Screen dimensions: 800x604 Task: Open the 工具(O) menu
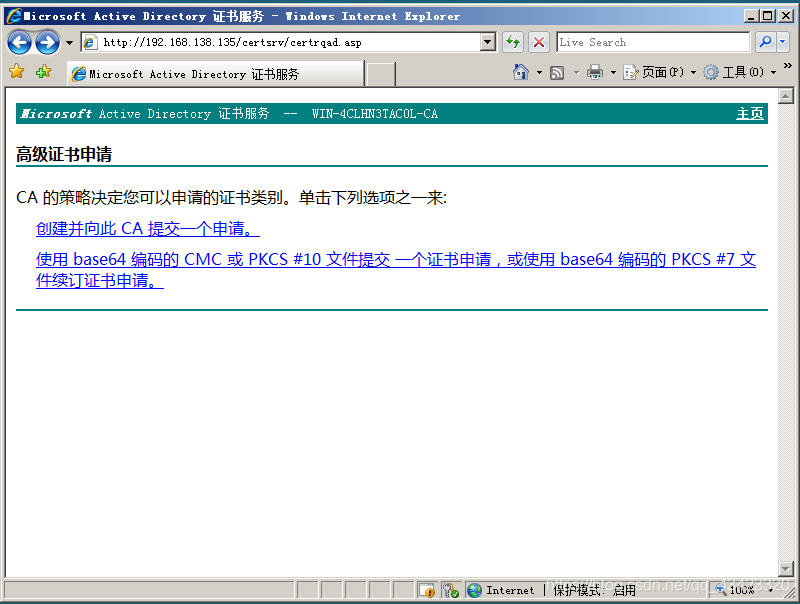pyautogui.click(x=740, y=72)
